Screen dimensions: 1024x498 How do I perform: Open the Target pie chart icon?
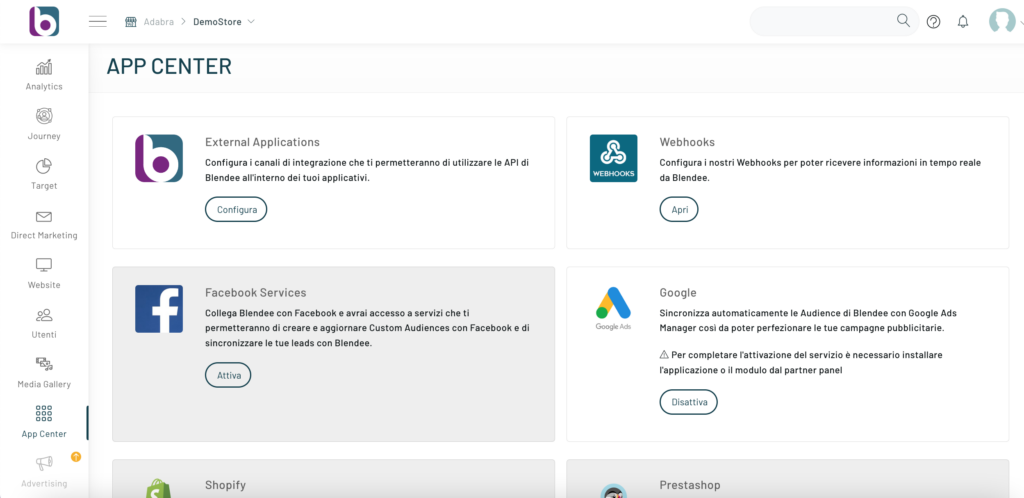pyautogui.click(x=44, y=174)
